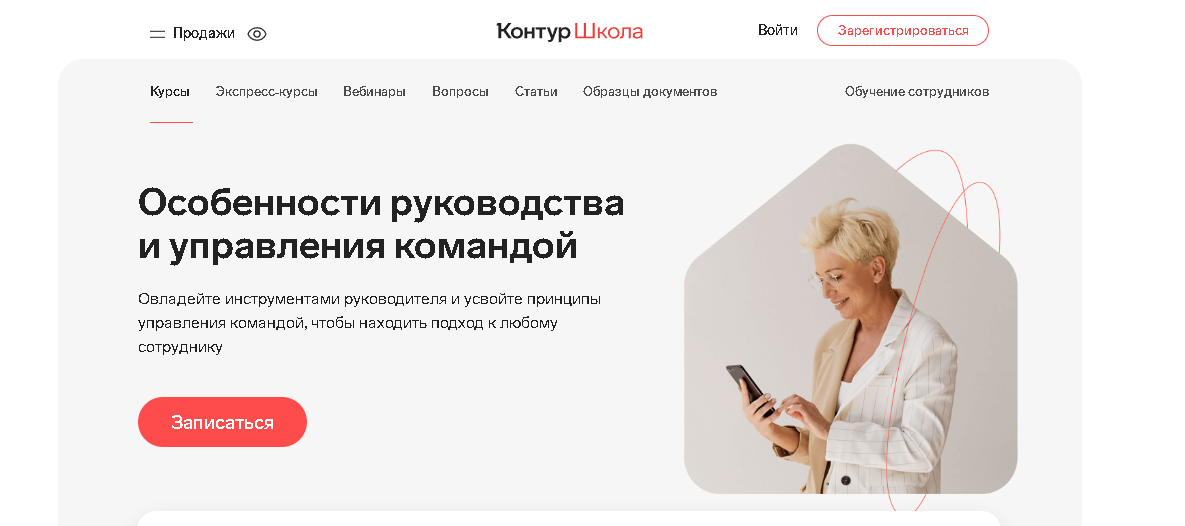This screenshot has height=526, width=1185.
Task: Toggle the eye accessibility view icon
Action: (257, 34)
